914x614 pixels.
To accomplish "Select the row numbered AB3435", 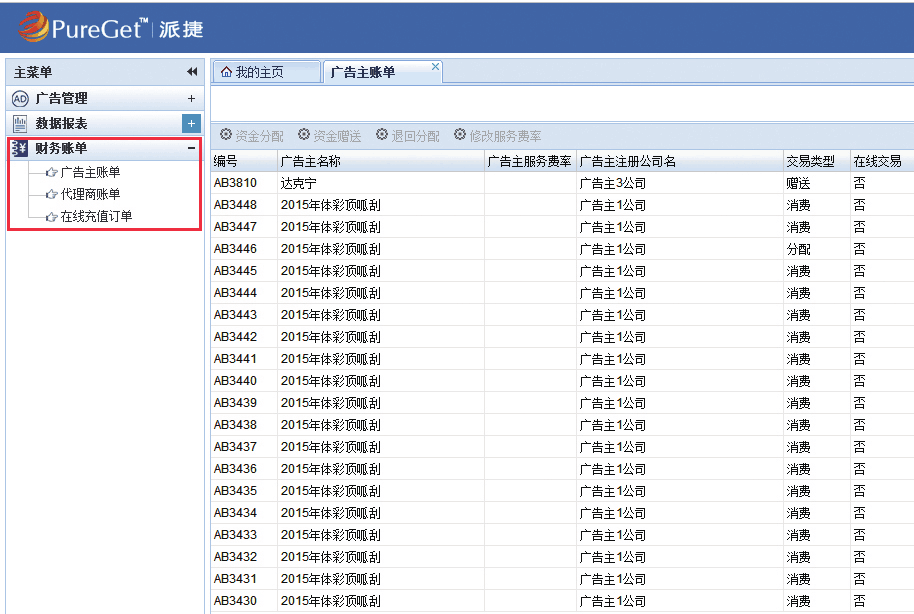I will click(563, 491).
